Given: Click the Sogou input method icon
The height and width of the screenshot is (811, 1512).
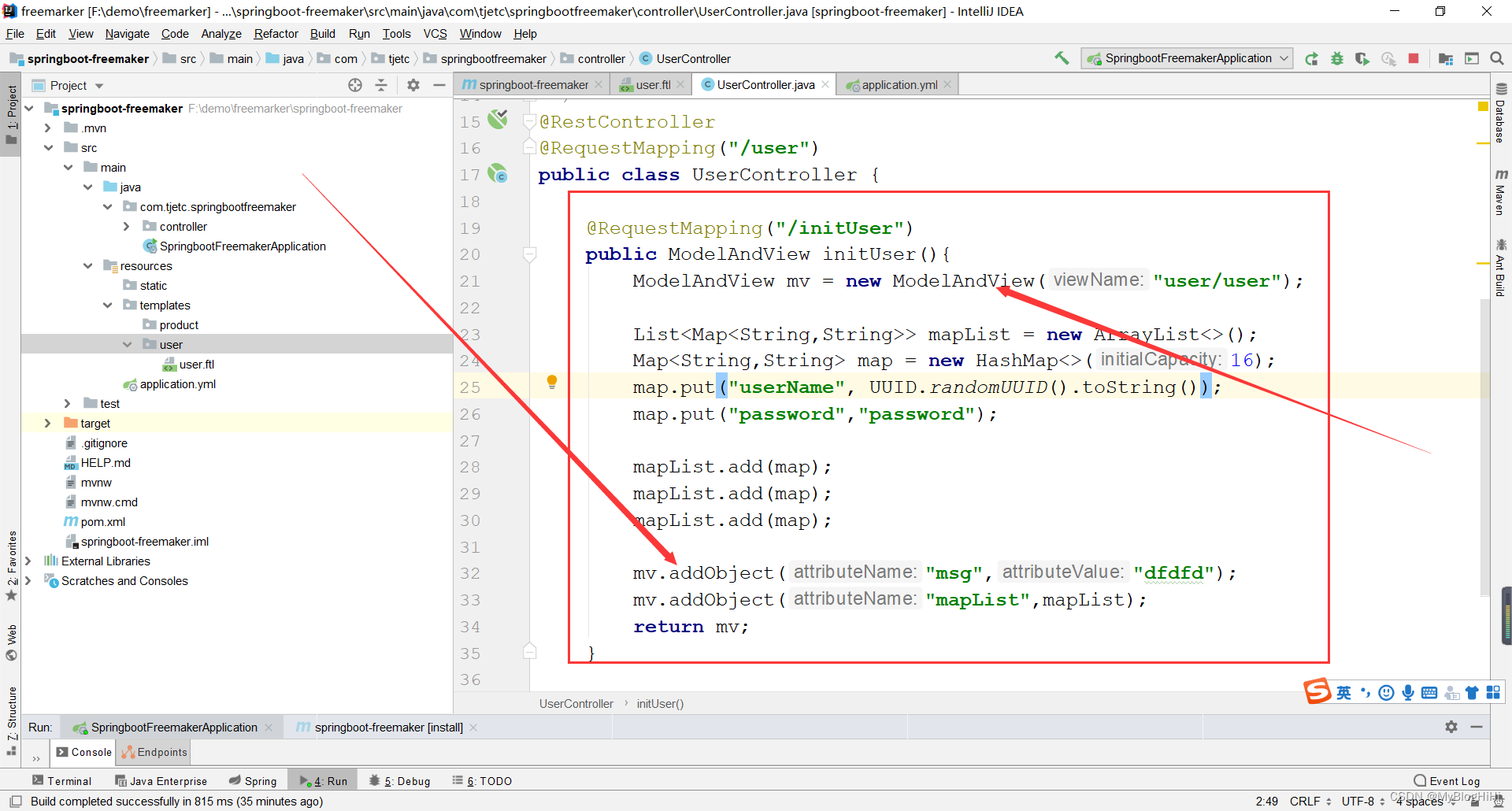Looking at the screenshot, I should (x=1317, y=691).
